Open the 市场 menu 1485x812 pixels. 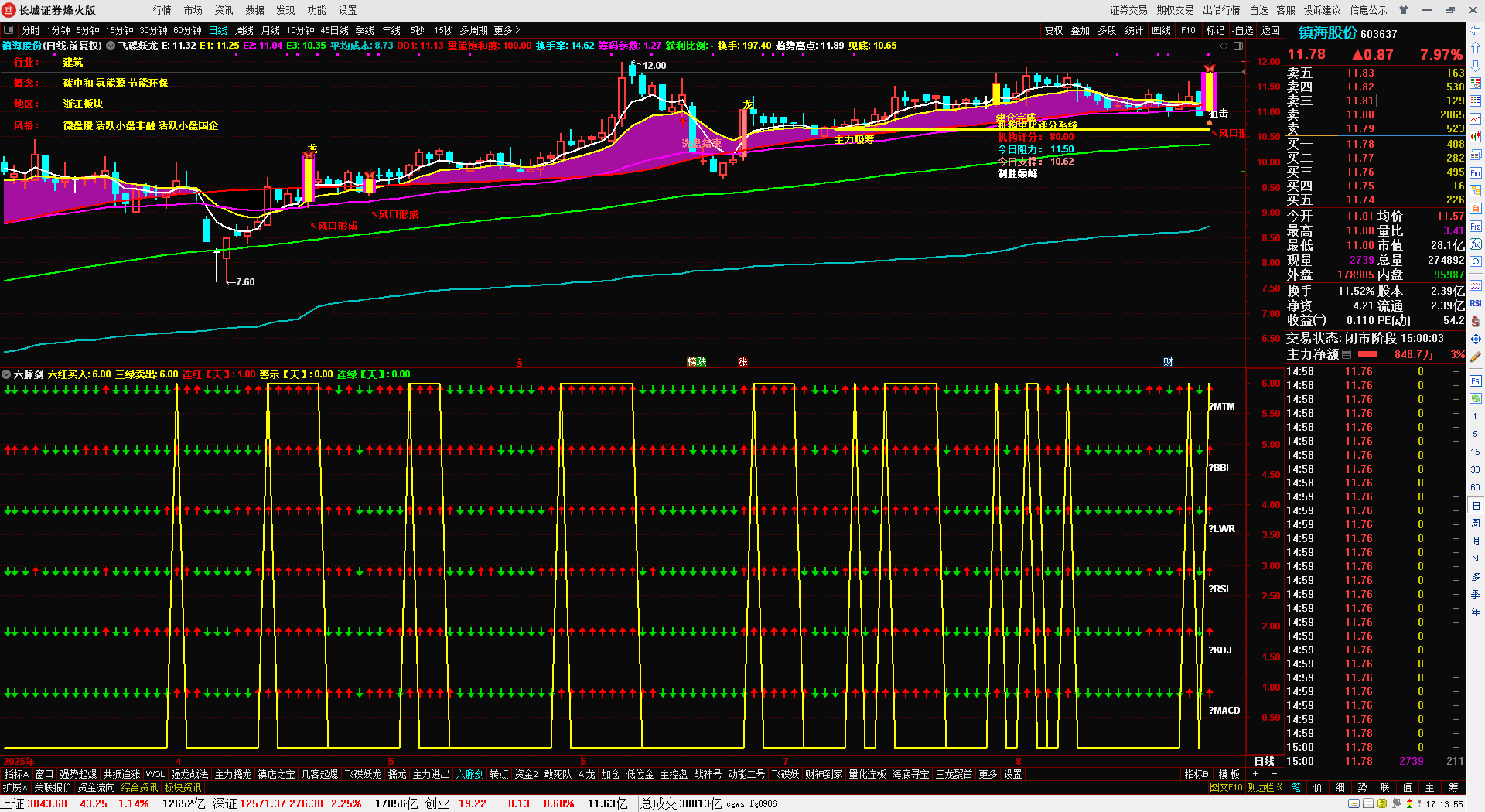coord(193,10)
